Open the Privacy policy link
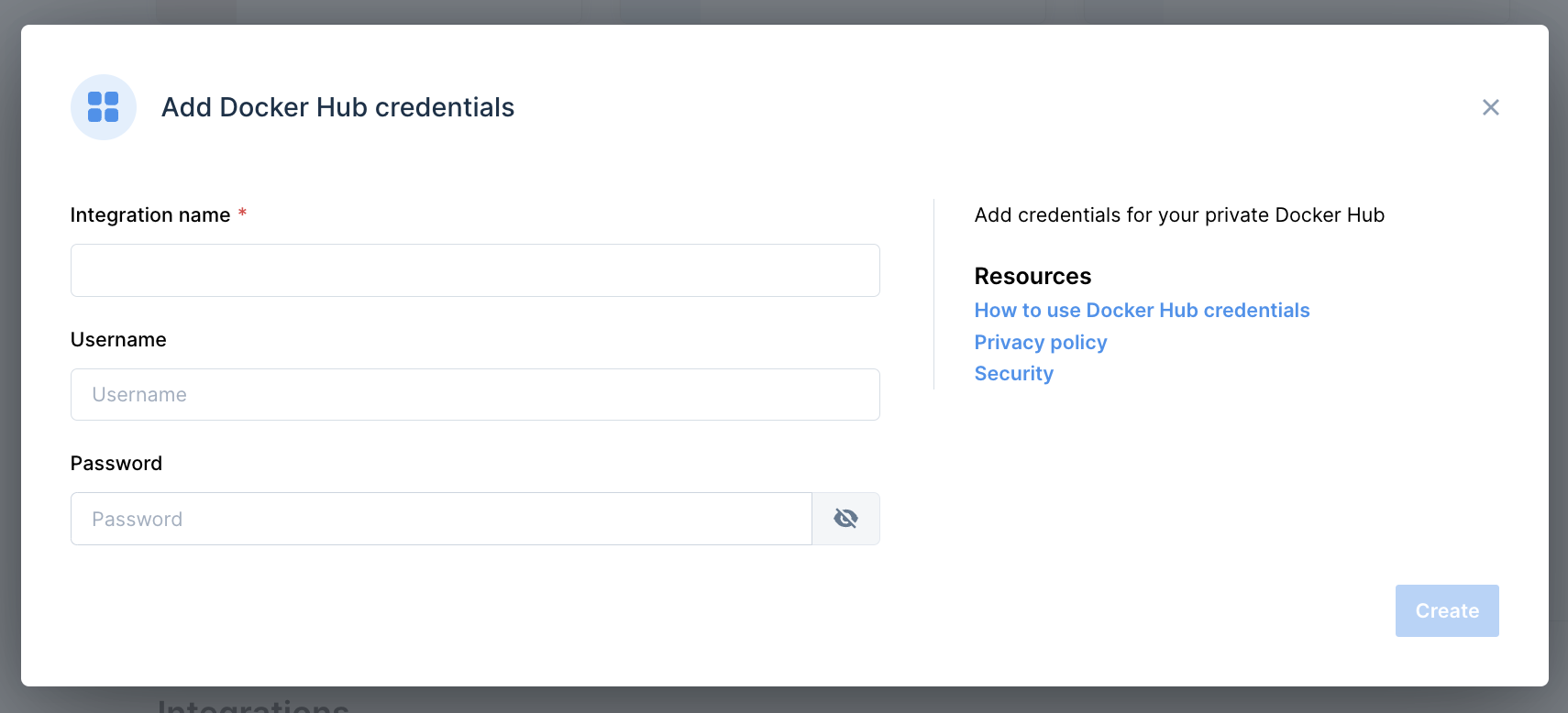Screen dimensions: 1568x713 tap(1041, 343)
